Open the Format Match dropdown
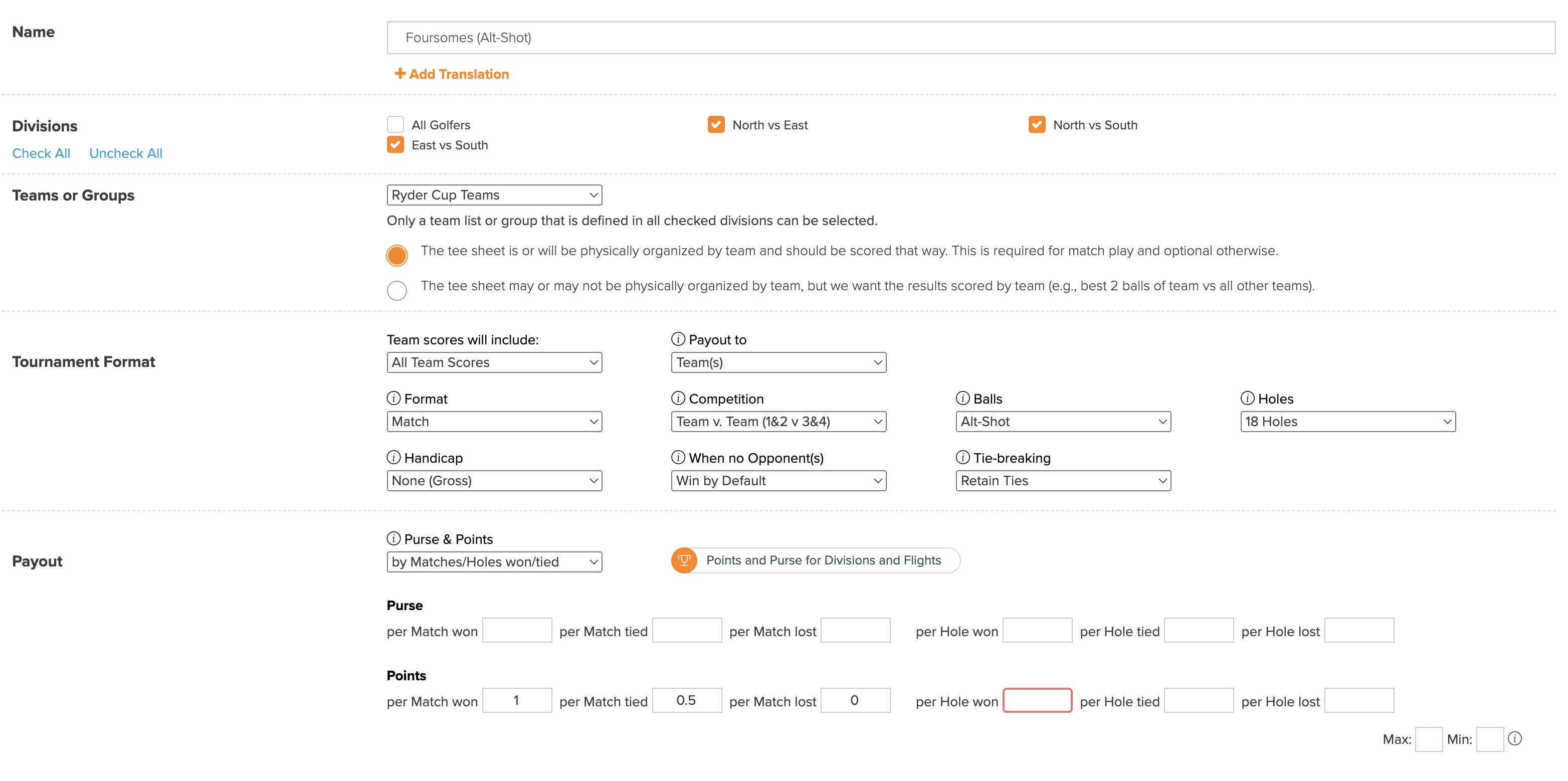Viewport: 1568px width, 781px height. click(x=494, y=421)
